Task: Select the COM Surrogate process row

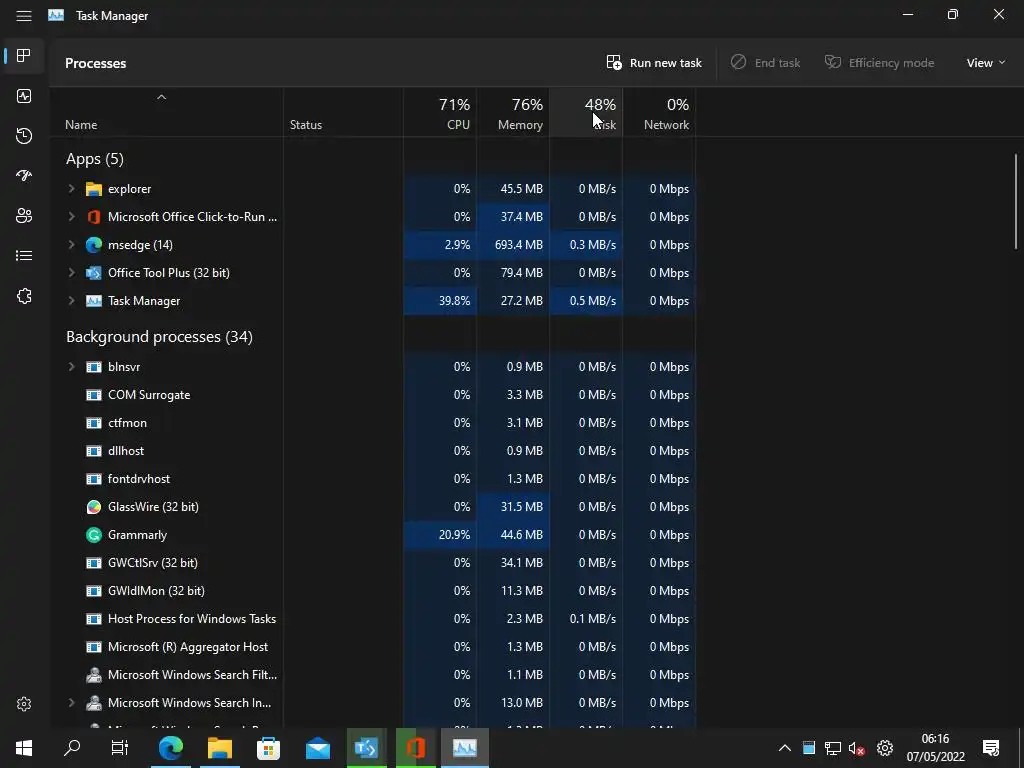Action: [x=372, y=395]
